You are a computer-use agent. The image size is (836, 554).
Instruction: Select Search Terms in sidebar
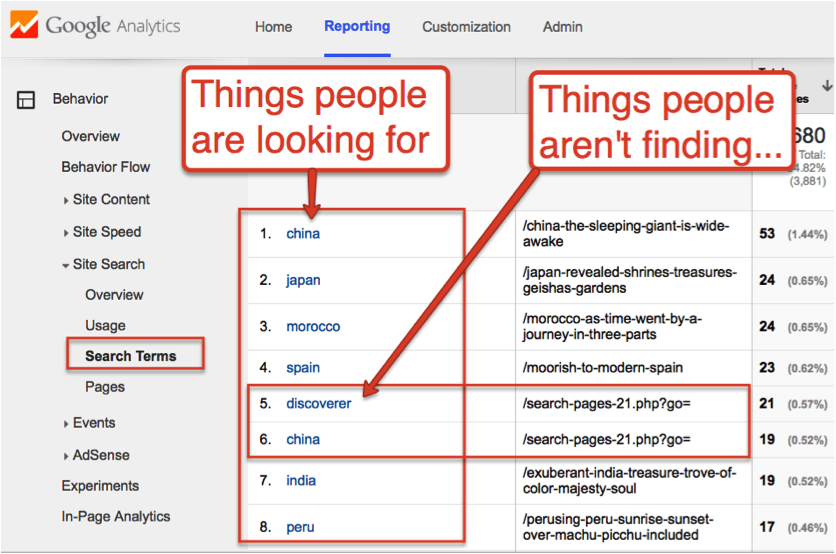[x=131, y=356]
